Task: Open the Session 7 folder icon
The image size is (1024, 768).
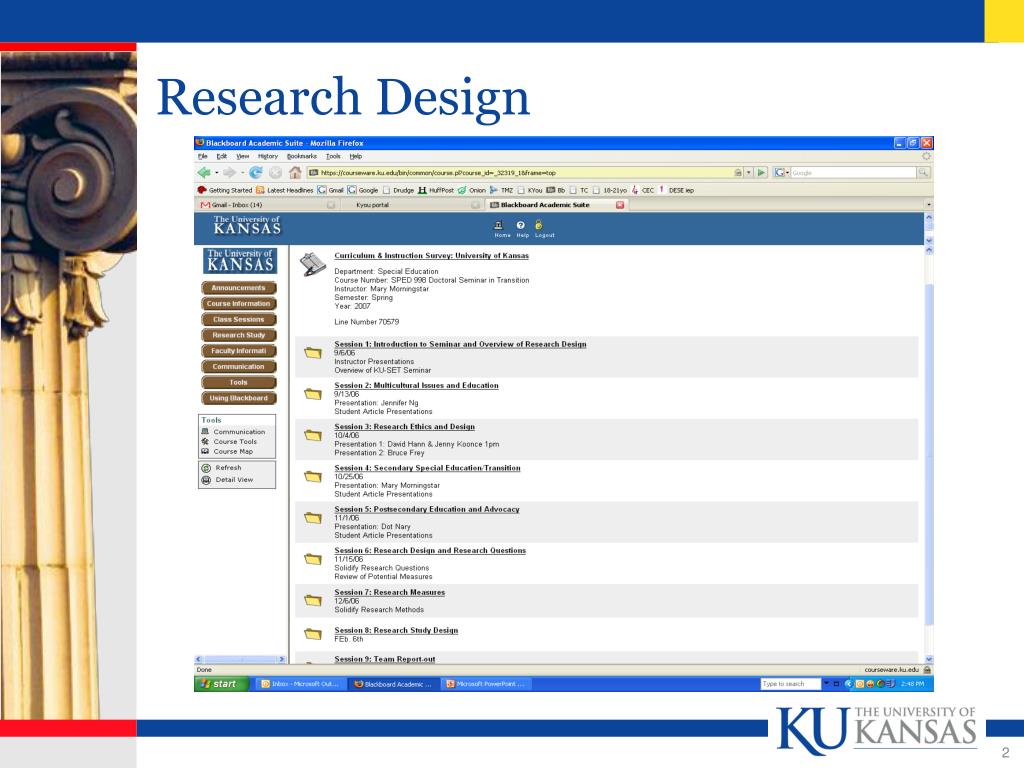Action: coord(313,600)
